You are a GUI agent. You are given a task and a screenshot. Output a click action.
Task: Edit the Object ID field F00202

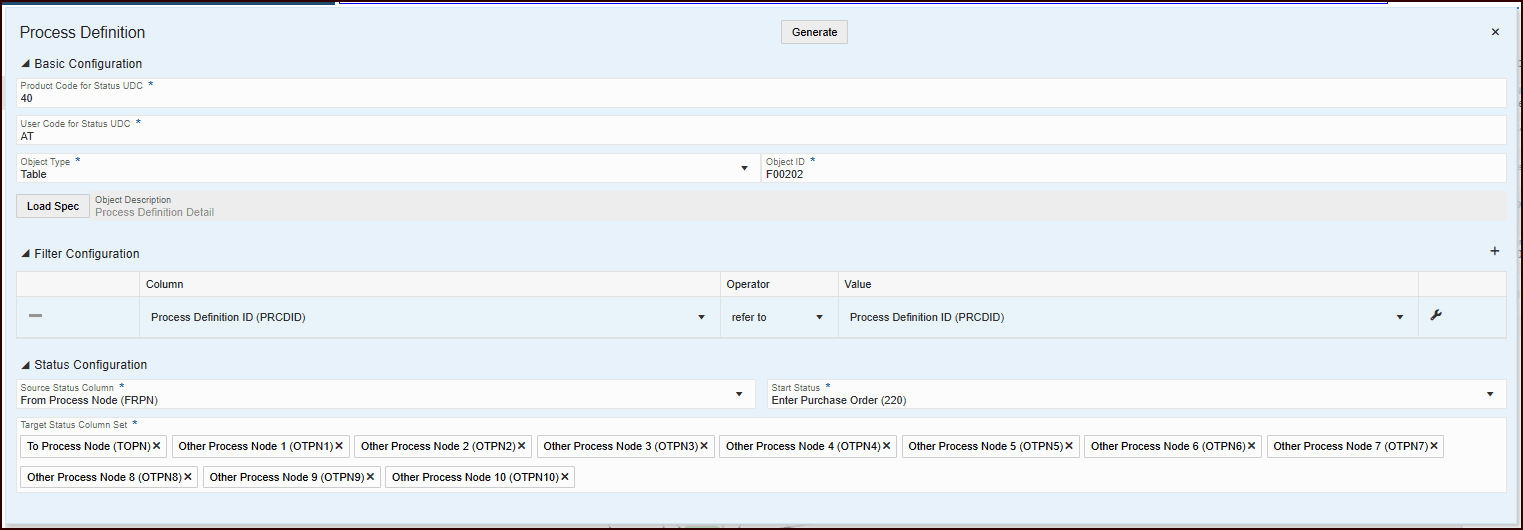[x=1134, y=168]
